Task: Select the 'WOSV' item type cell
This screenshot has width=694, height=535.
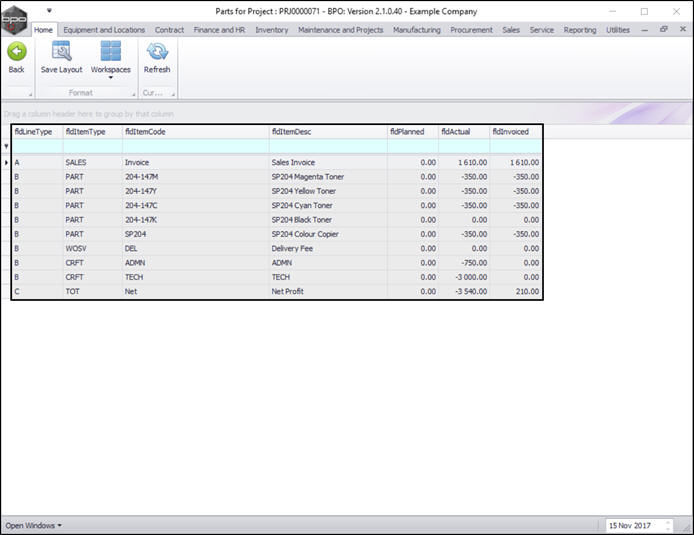Action: point(93,248)
